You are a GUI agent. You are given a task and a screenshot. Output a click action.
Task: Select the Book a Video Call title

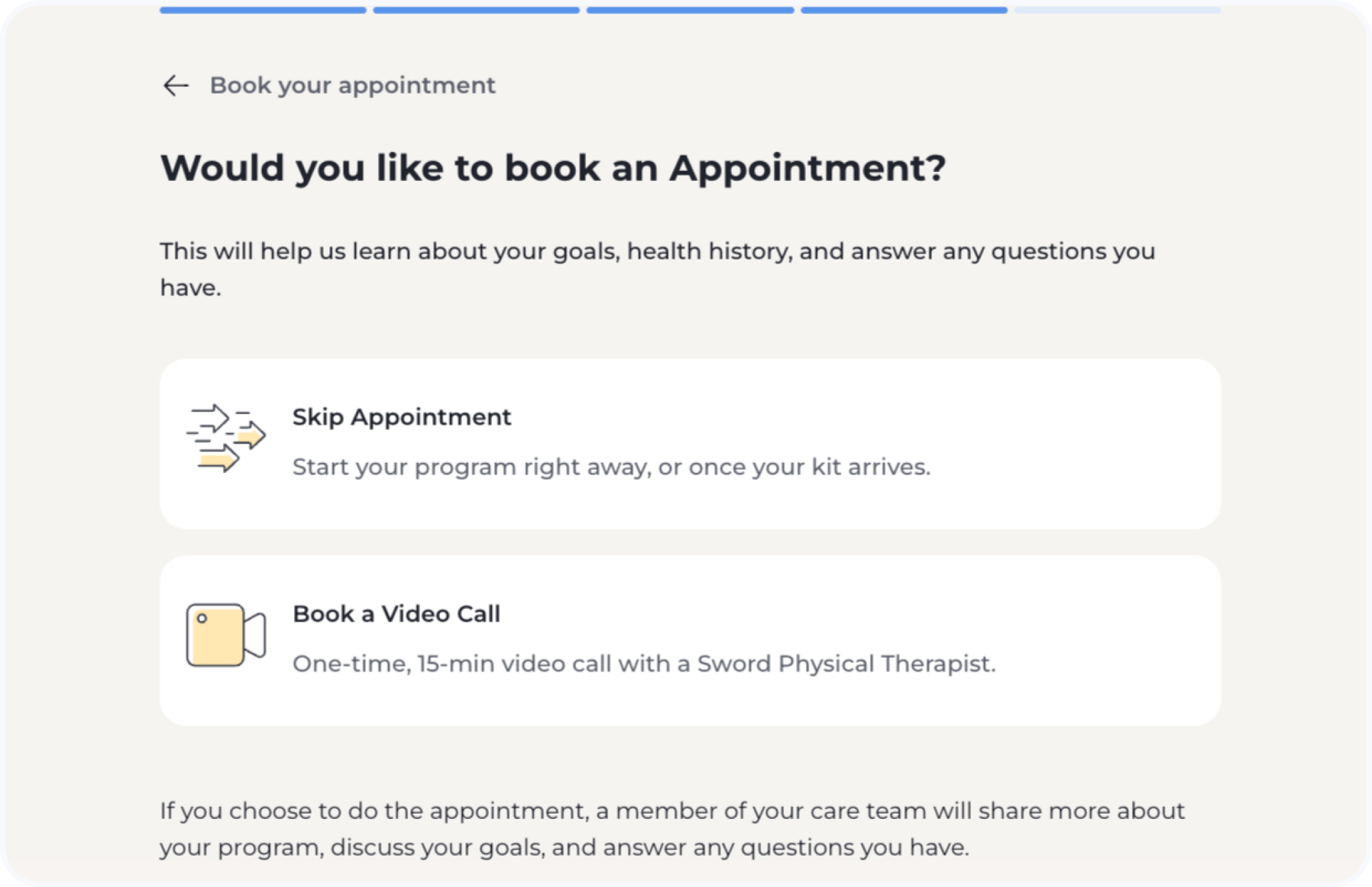coord(396,614)
